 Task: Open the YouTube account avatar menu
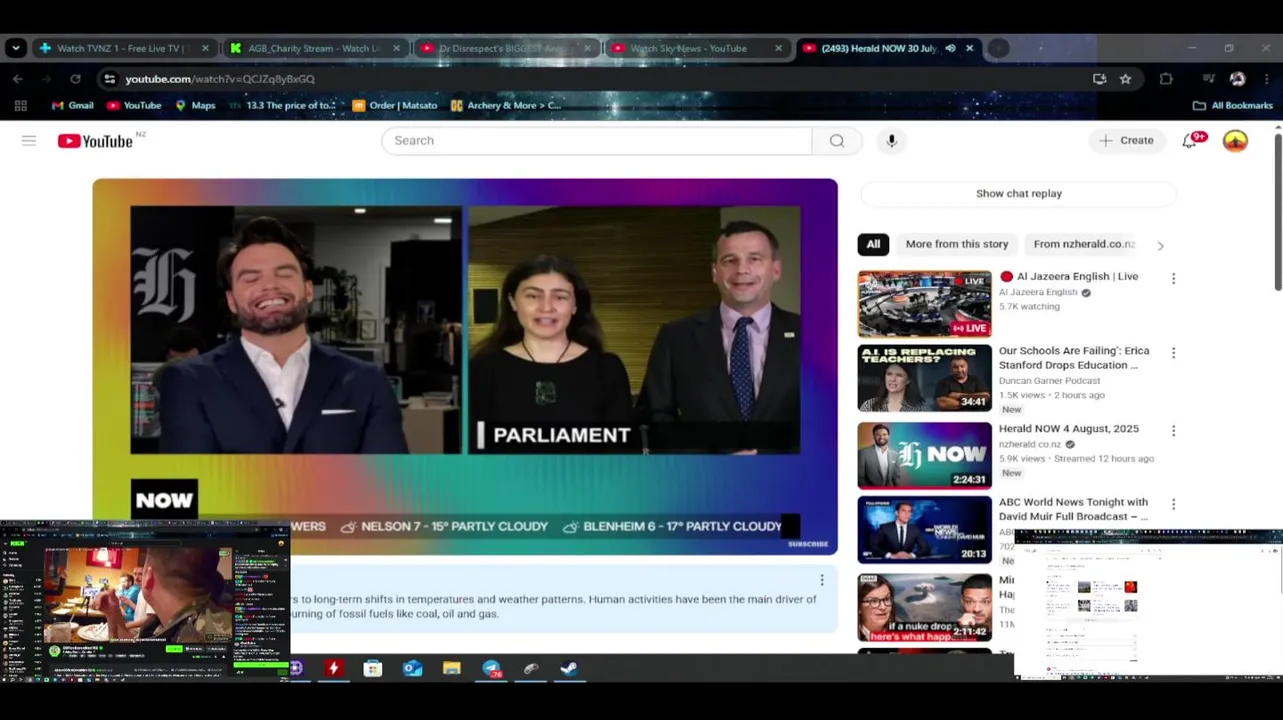tap(1235, 141)
